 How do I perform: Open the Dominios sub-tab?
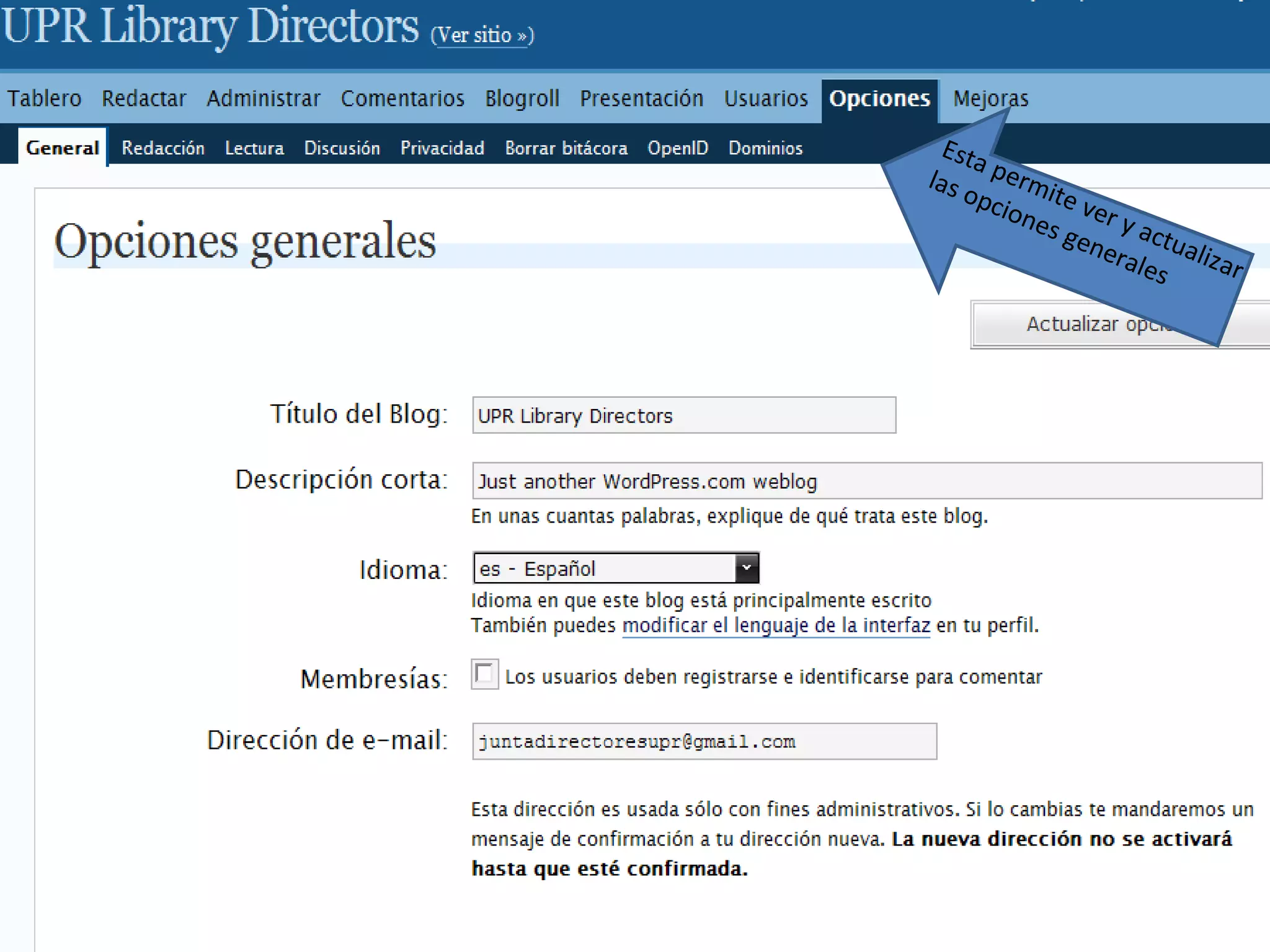pyautogui.click(x=765, y=148)
